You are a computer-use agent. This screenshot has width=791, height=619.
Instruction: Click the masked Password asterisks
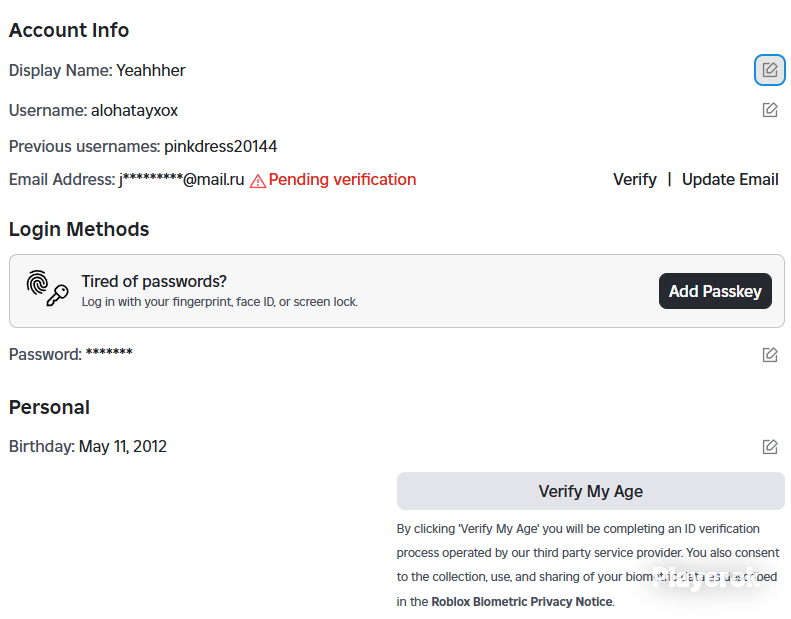(x=109, y=352)
